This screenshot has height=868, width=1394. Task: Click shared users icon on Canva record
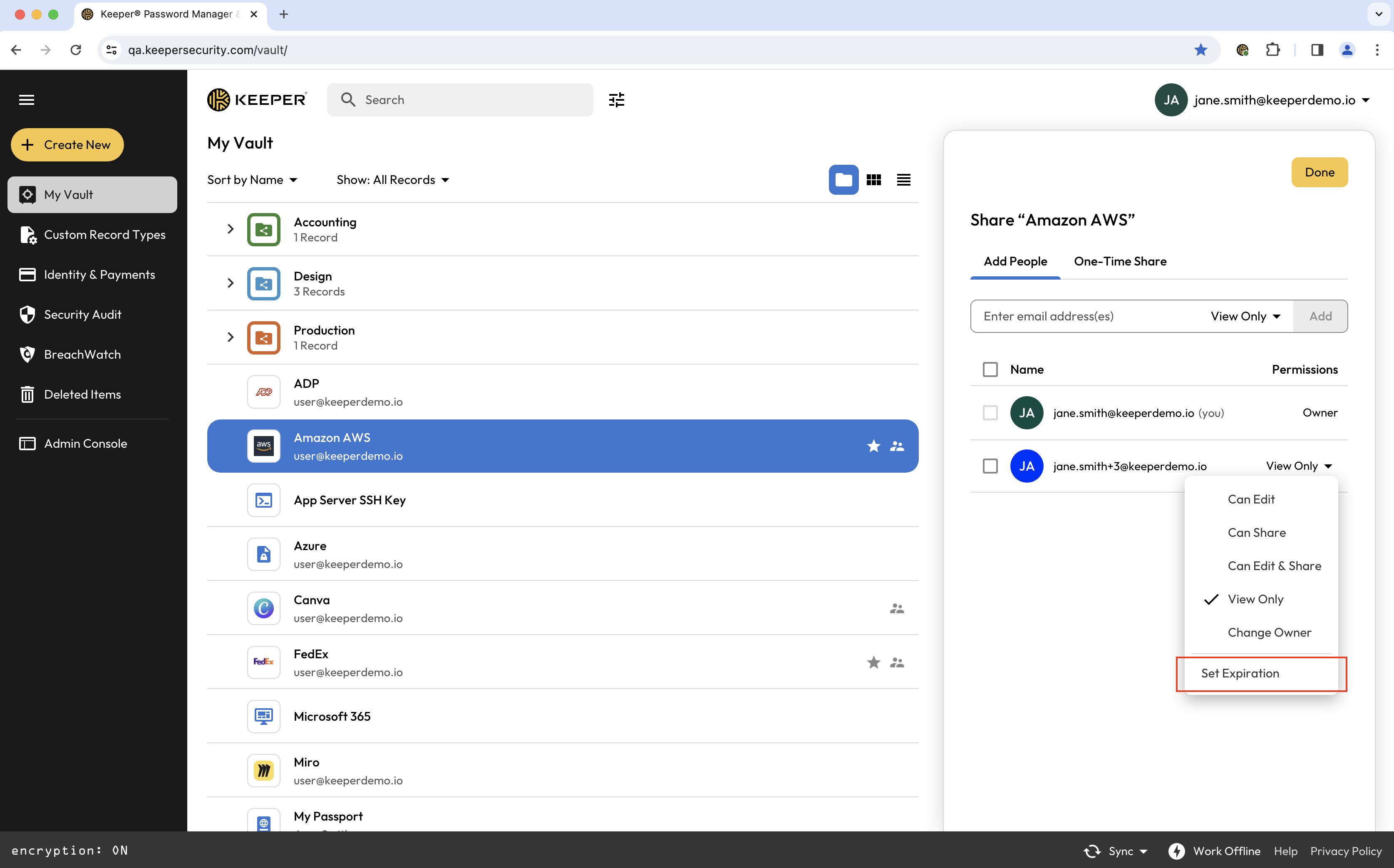click(x=897, y=608)
